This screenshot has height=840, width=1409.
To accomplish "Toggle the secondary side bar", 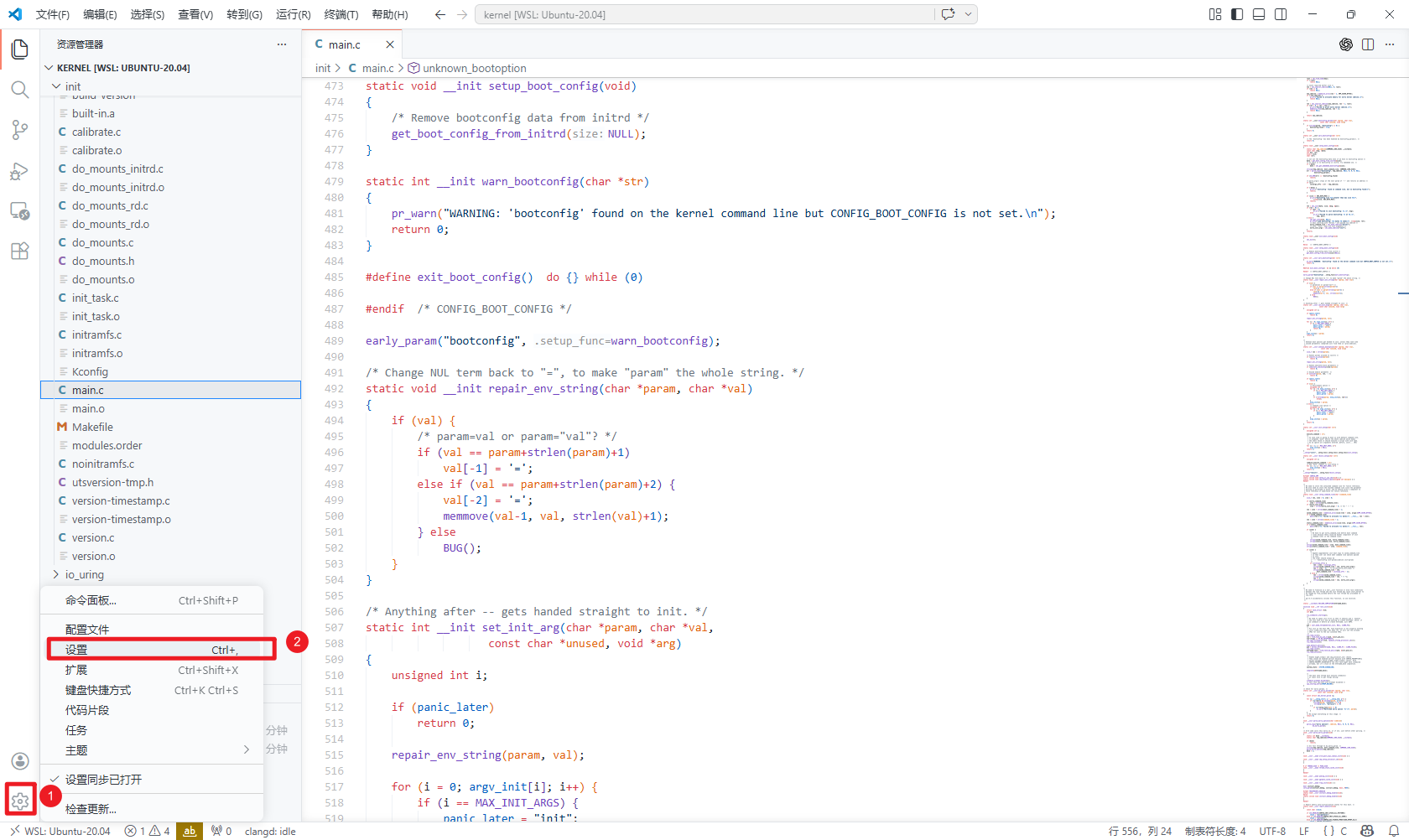I will (1281, 14).
